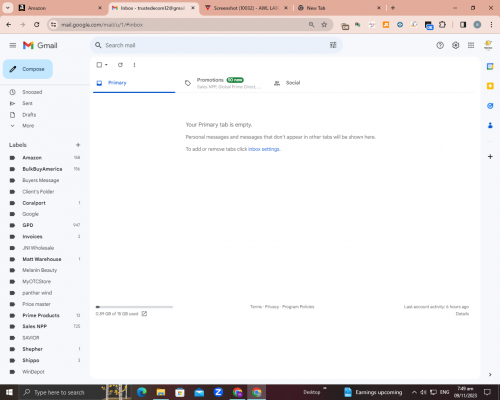Open the Details account activity link
Screen dimensions: 500x400
tap(462, 314)
